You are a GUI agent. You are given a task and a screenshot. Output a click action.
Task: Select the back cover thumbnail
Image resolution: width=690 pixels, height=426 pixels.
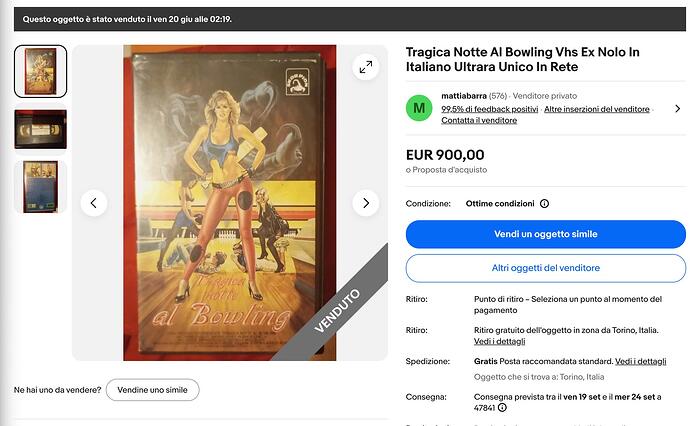click(x=40, y=187)
